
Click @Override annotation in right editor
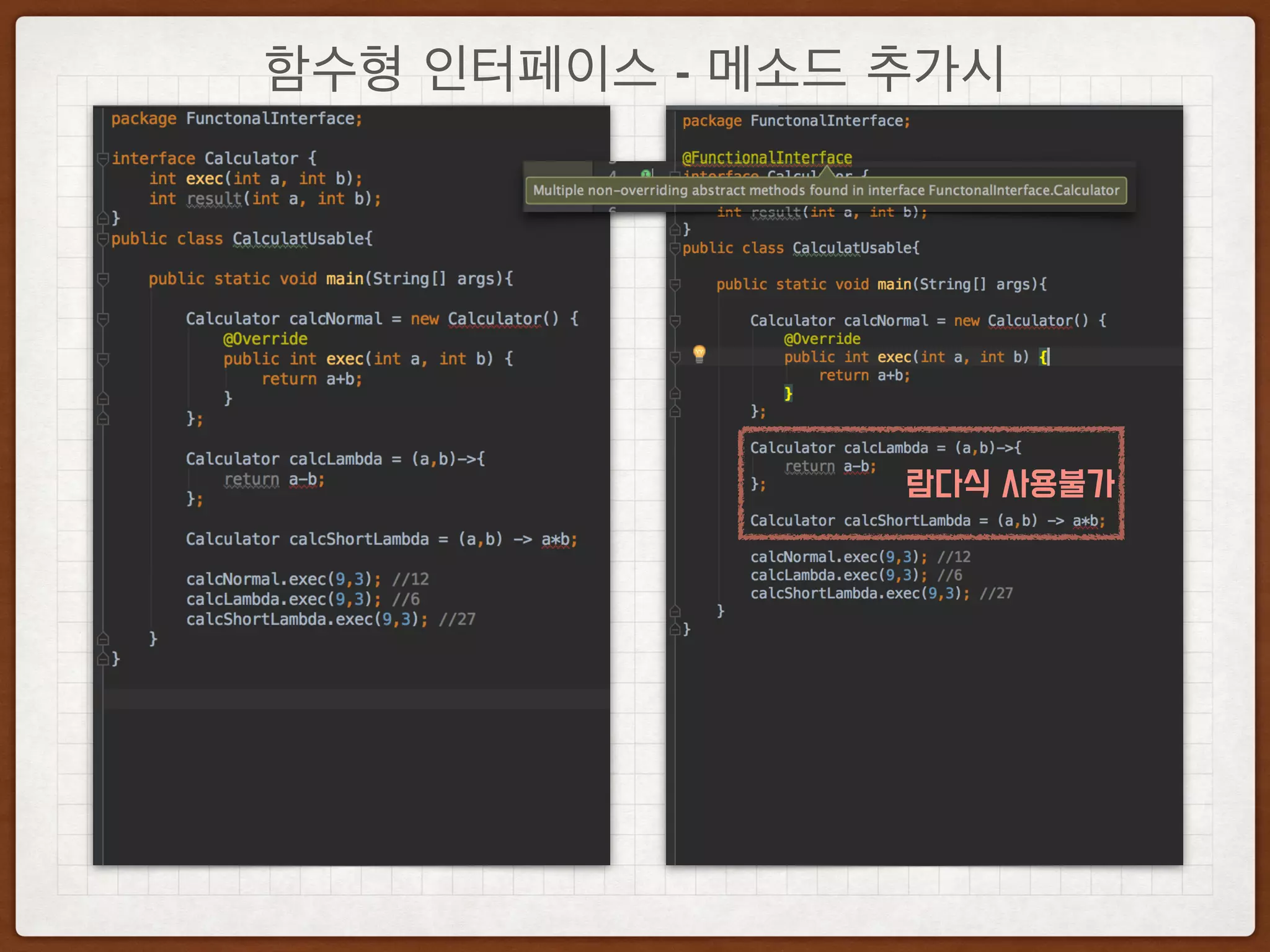(x=822, y=339)
